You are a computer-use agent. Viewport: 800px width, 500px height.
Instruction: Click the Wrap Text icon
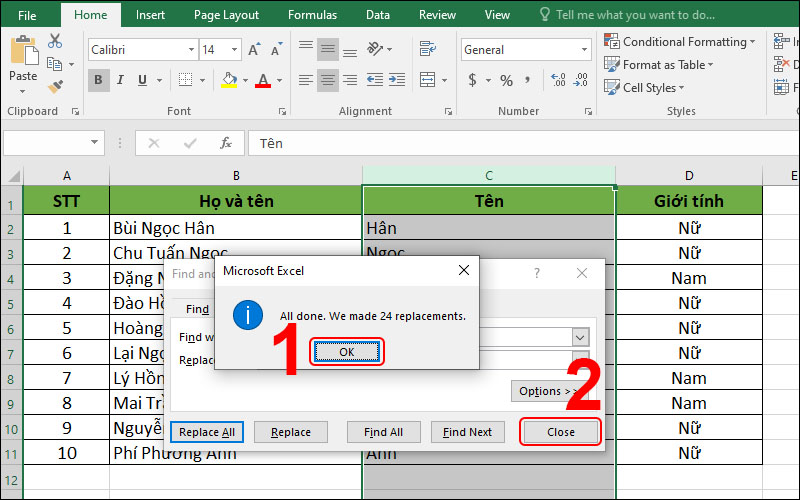pyautogui.click(x=428, y=49)
